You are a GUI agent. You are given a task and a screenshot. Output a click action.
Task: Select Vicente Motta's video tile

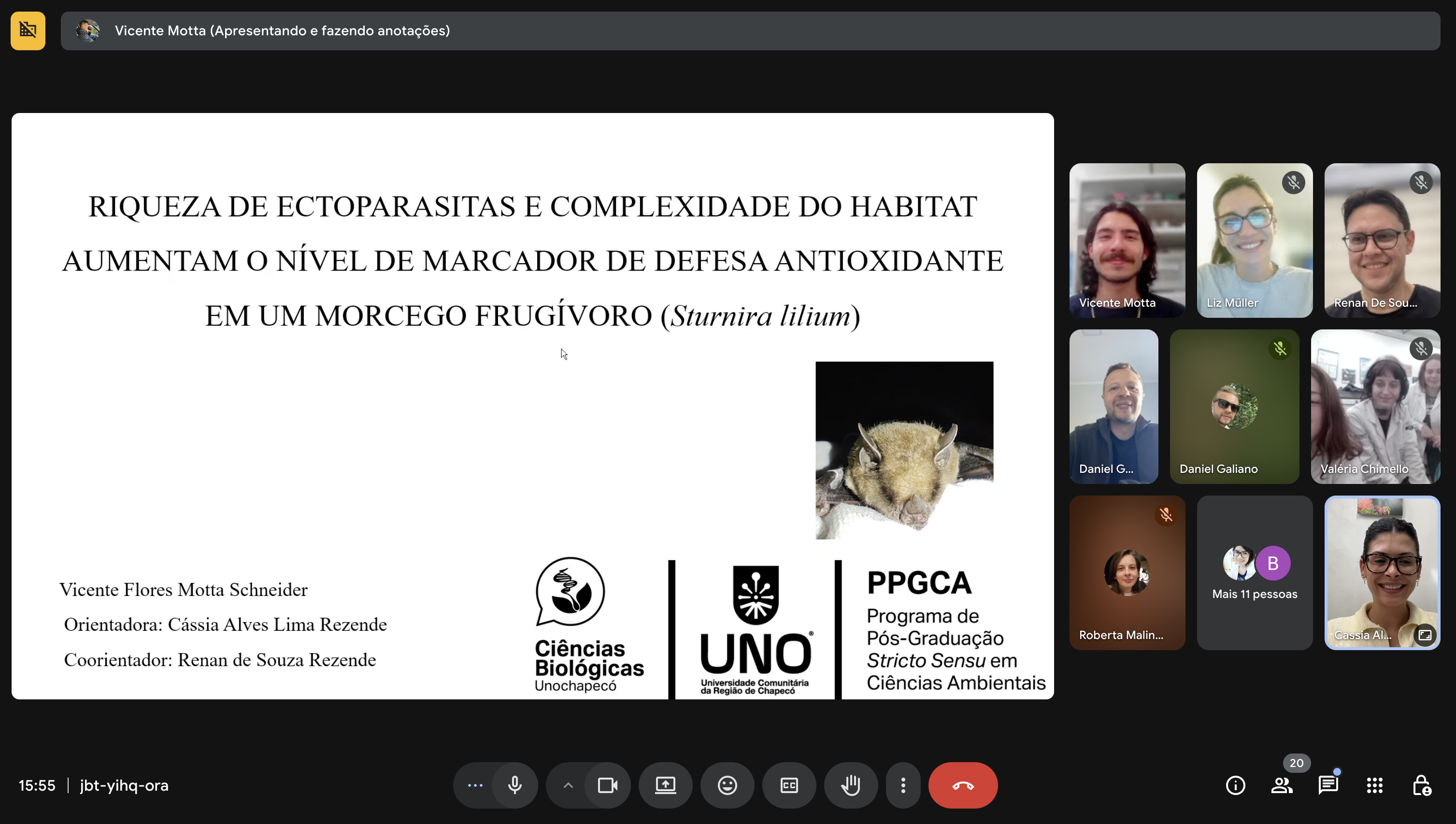click(x=1127, y=240)
